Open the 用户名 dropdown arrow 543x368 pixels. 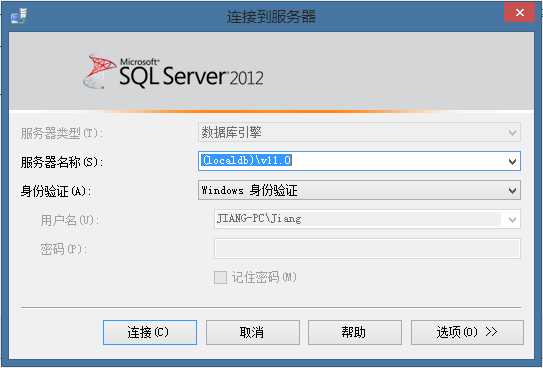(512, 219)
